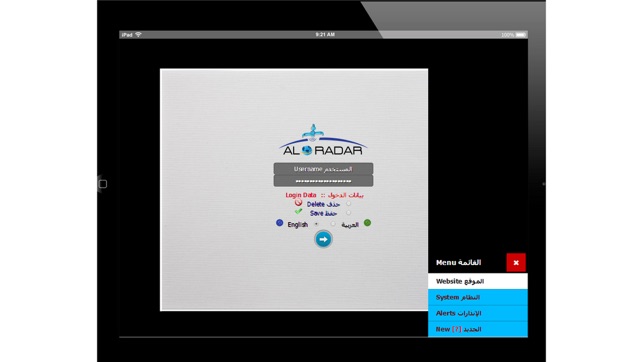
Task: Choose the English language radio button
Action: coord(316,224)
